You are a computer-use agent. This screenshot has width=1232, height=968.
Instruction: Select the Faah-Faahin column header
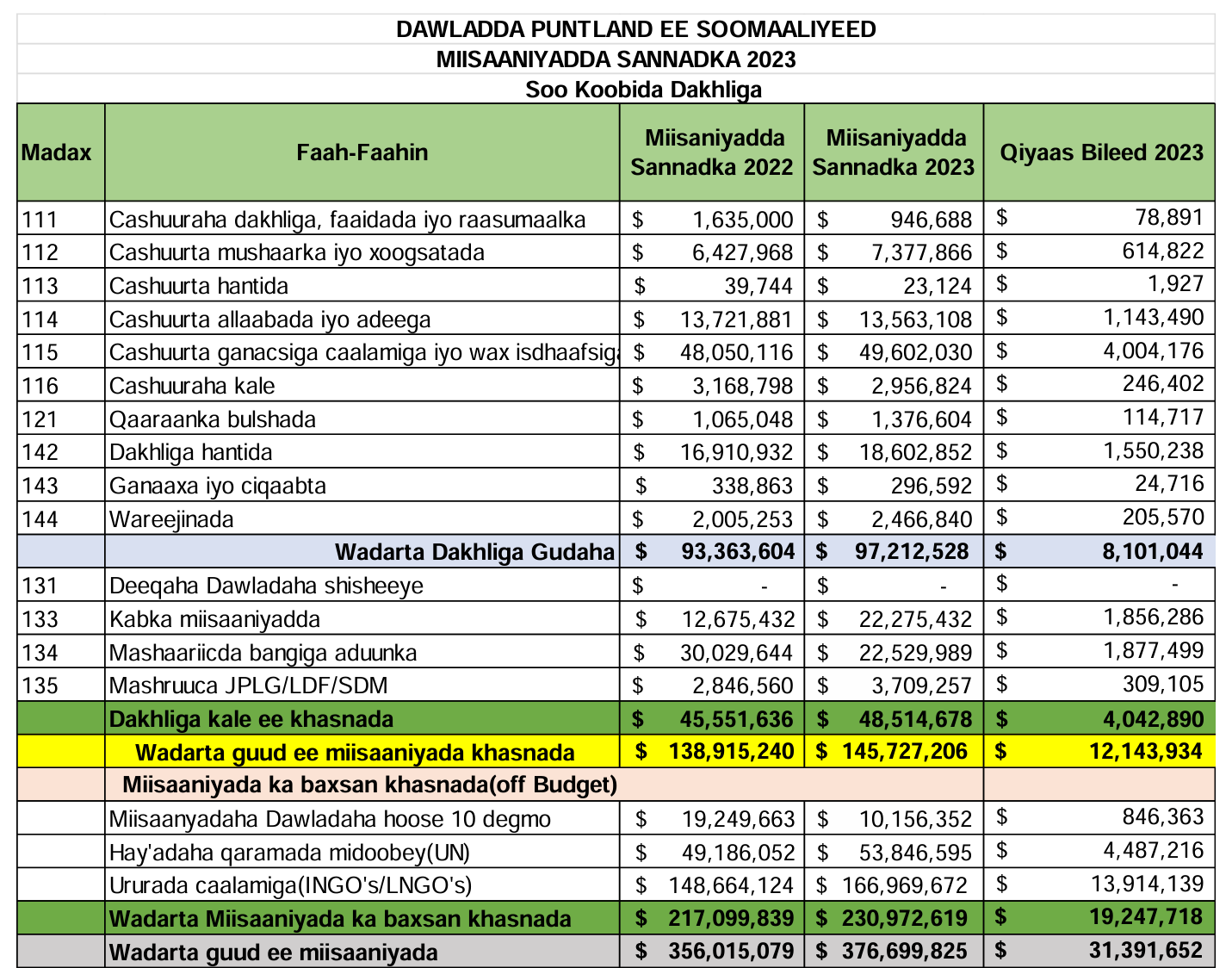click(x=362, y=152)
